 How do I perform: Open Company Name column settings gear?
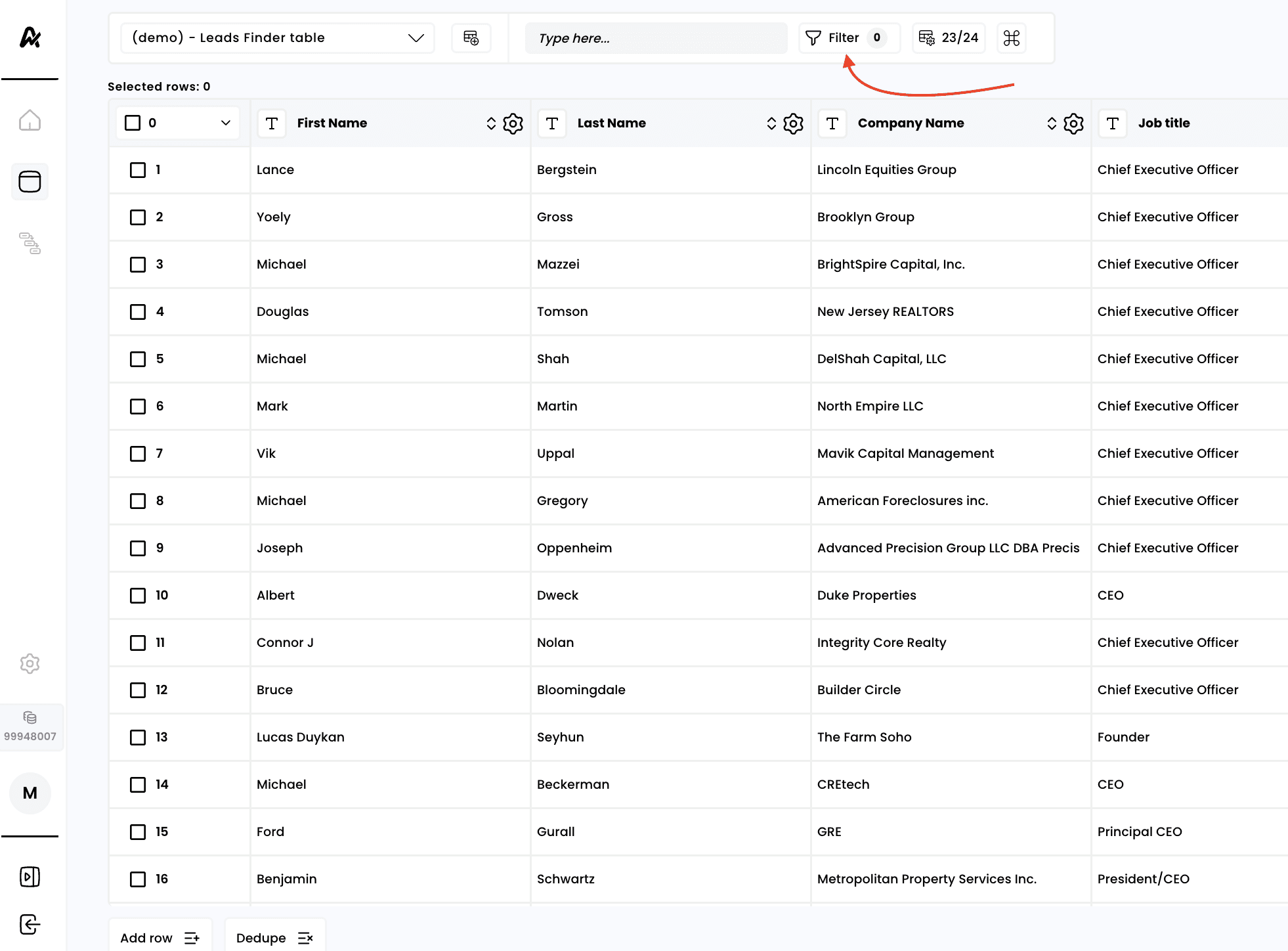1073,123
